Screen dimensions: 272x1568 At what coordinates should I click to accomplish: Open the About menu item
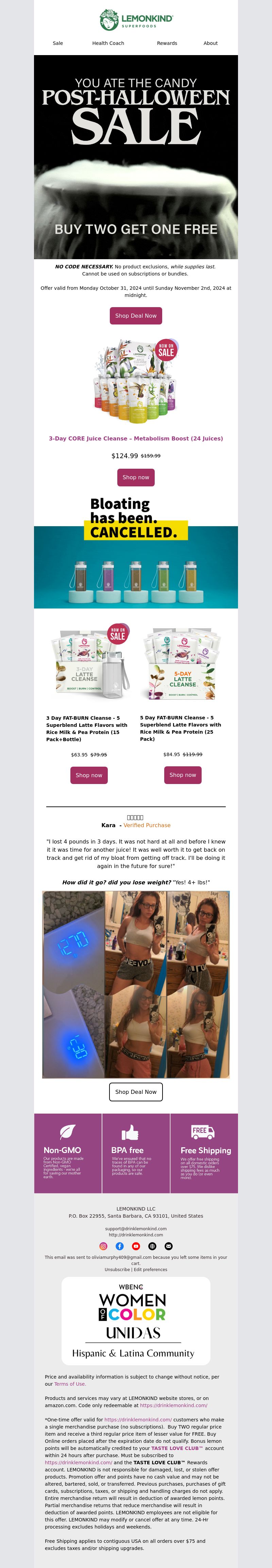210,43
